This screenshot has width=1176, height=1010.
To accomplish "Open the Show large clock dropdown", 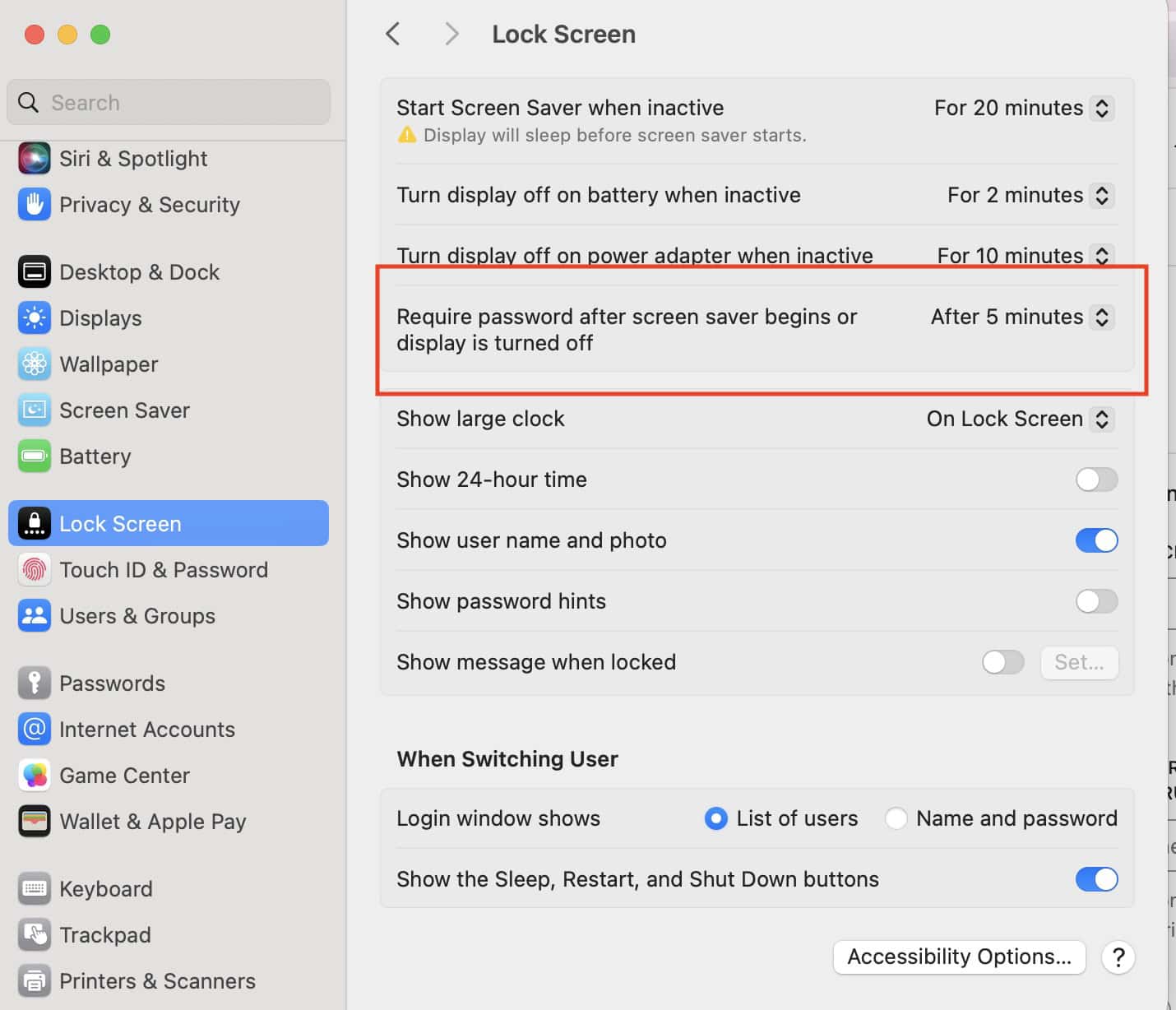I will (1102, 419).
